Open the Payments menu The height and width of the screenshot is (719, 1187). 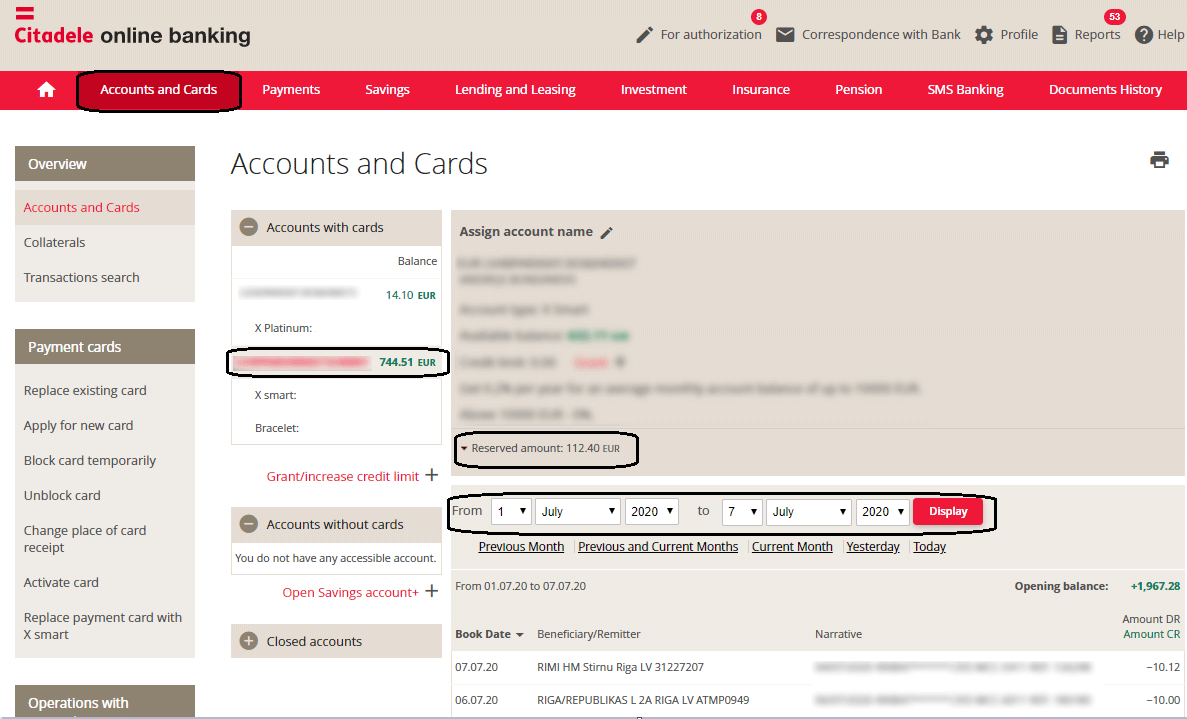click(x=291, y=90)
